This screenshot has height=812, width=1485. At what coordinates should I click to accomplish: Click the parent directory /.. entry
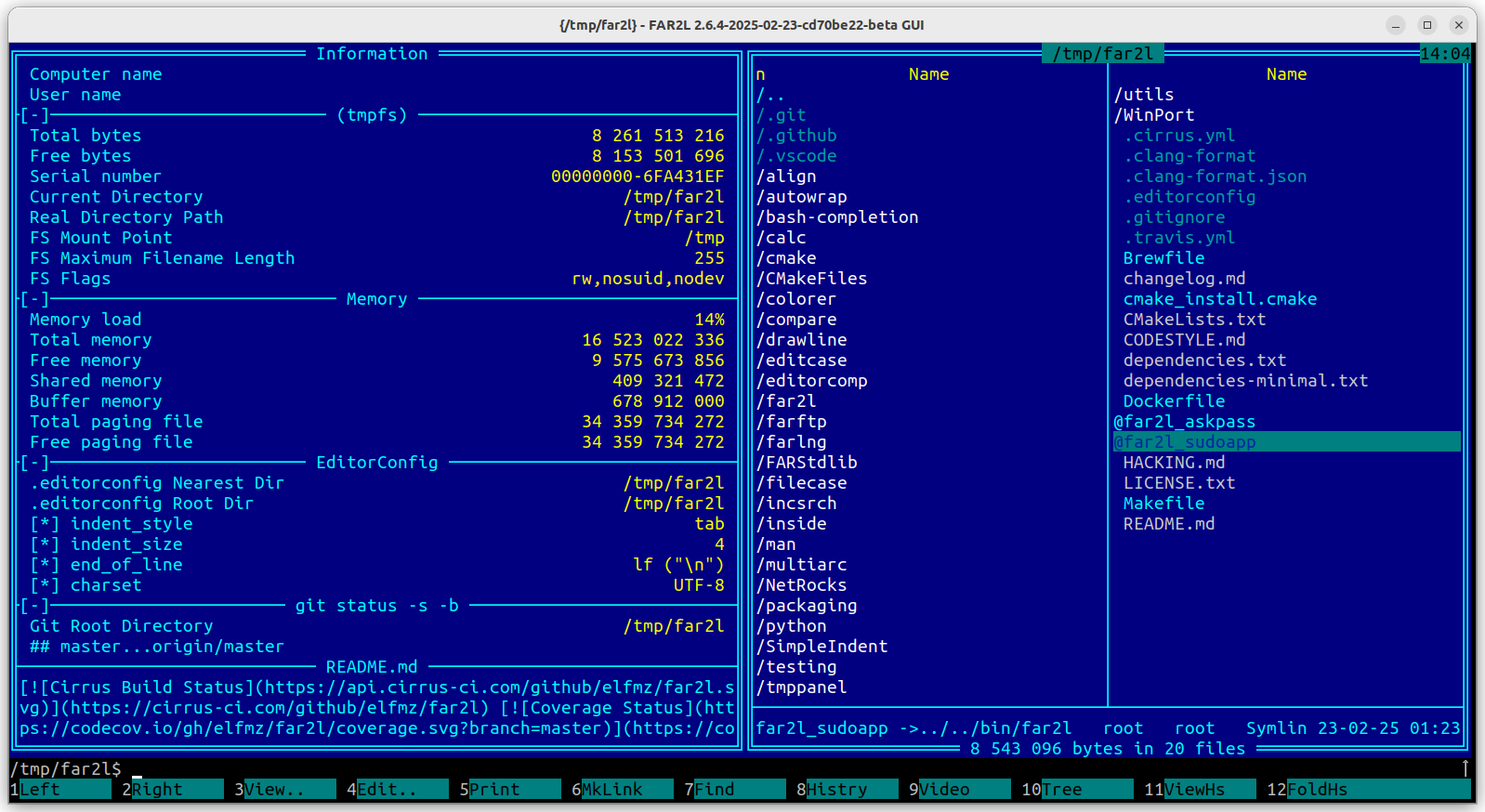tap(770, 95)
